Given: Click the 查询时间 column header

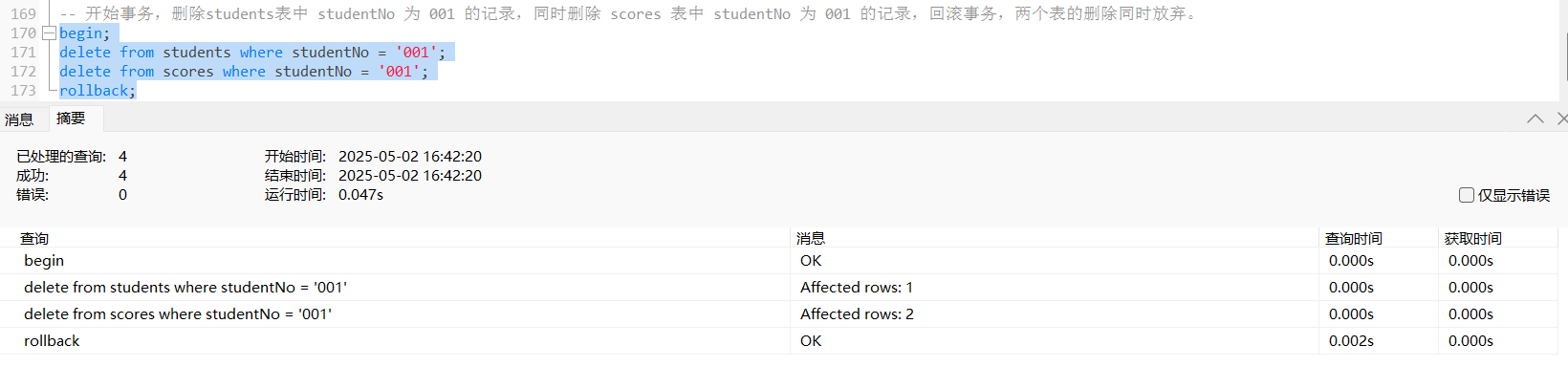Looking at the screenshot, I should coord(1354,238).
